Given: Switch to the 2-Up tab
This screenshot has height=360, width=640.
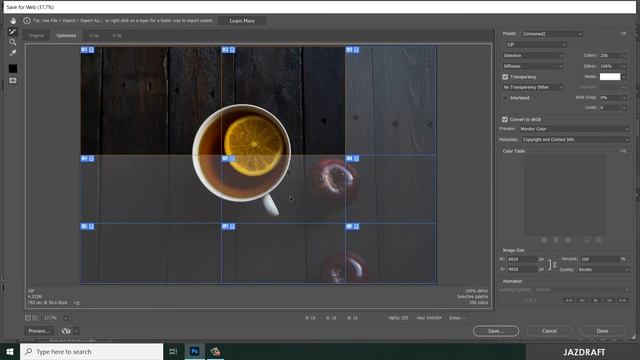Looking at the screenshot, I should [x=94, y=36].
